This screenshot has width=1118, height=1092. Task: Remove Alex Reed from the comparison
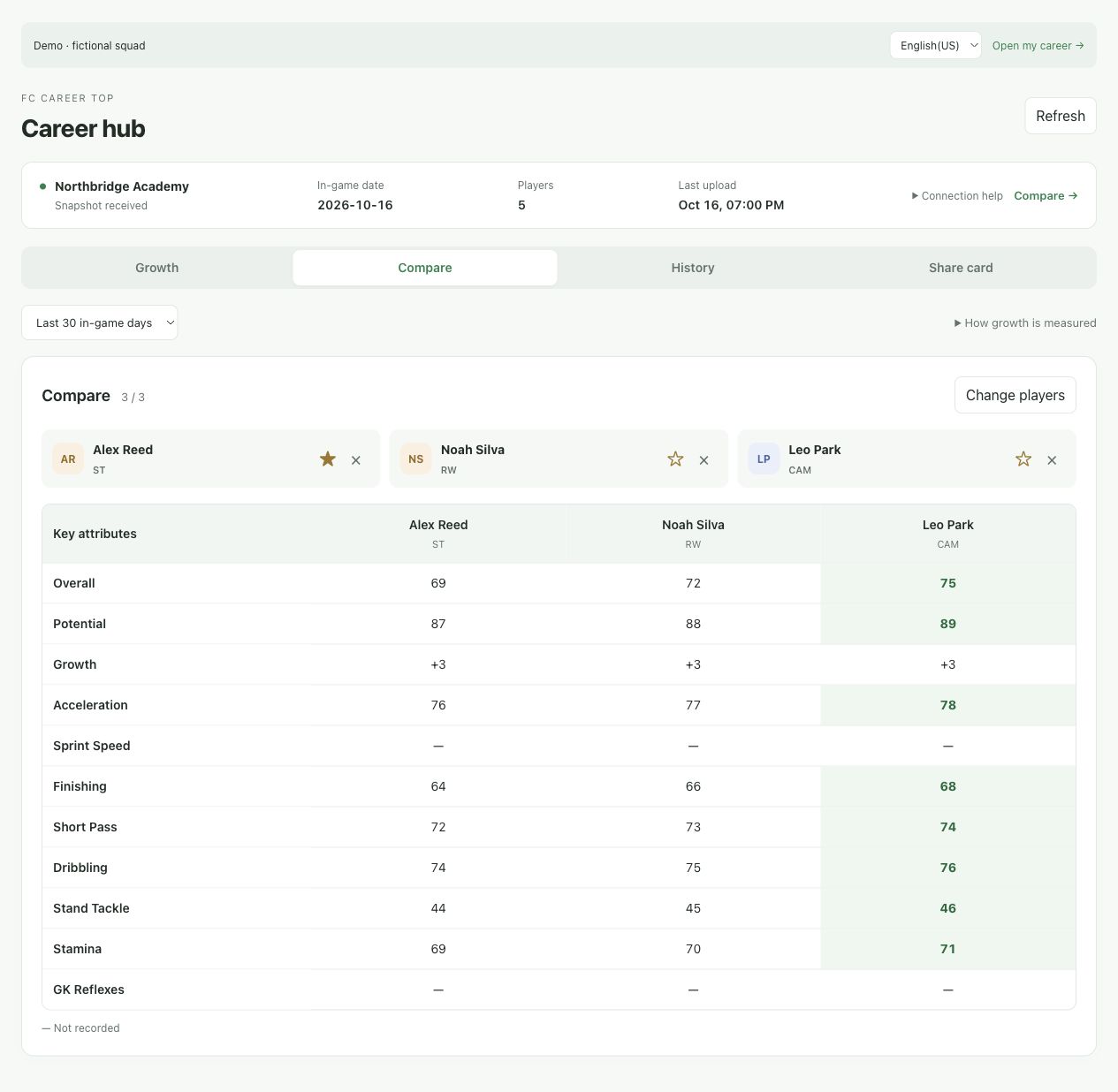point(356,460)
